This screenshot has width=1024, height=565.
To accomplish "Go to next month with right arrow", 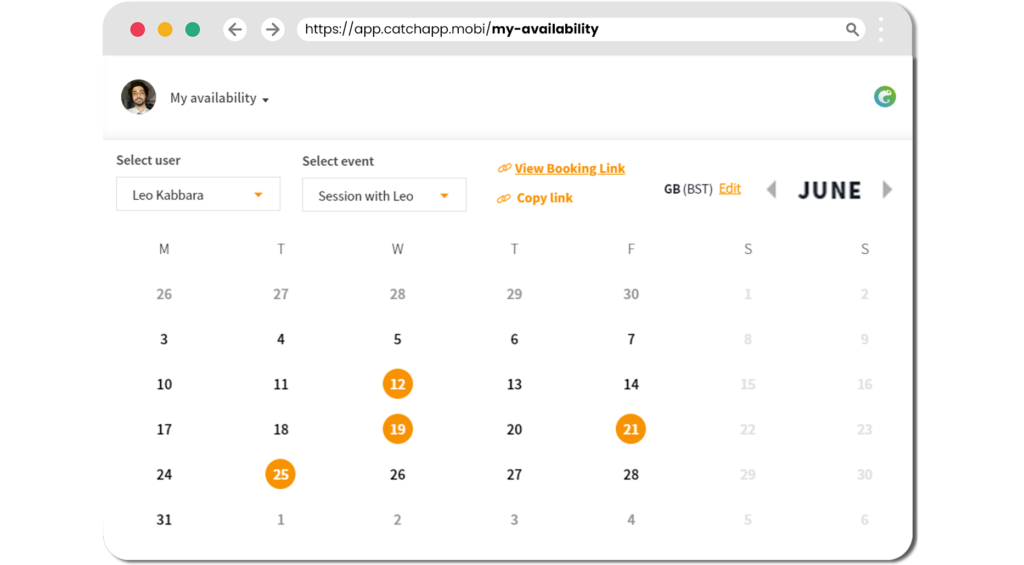I will point(887,189).
